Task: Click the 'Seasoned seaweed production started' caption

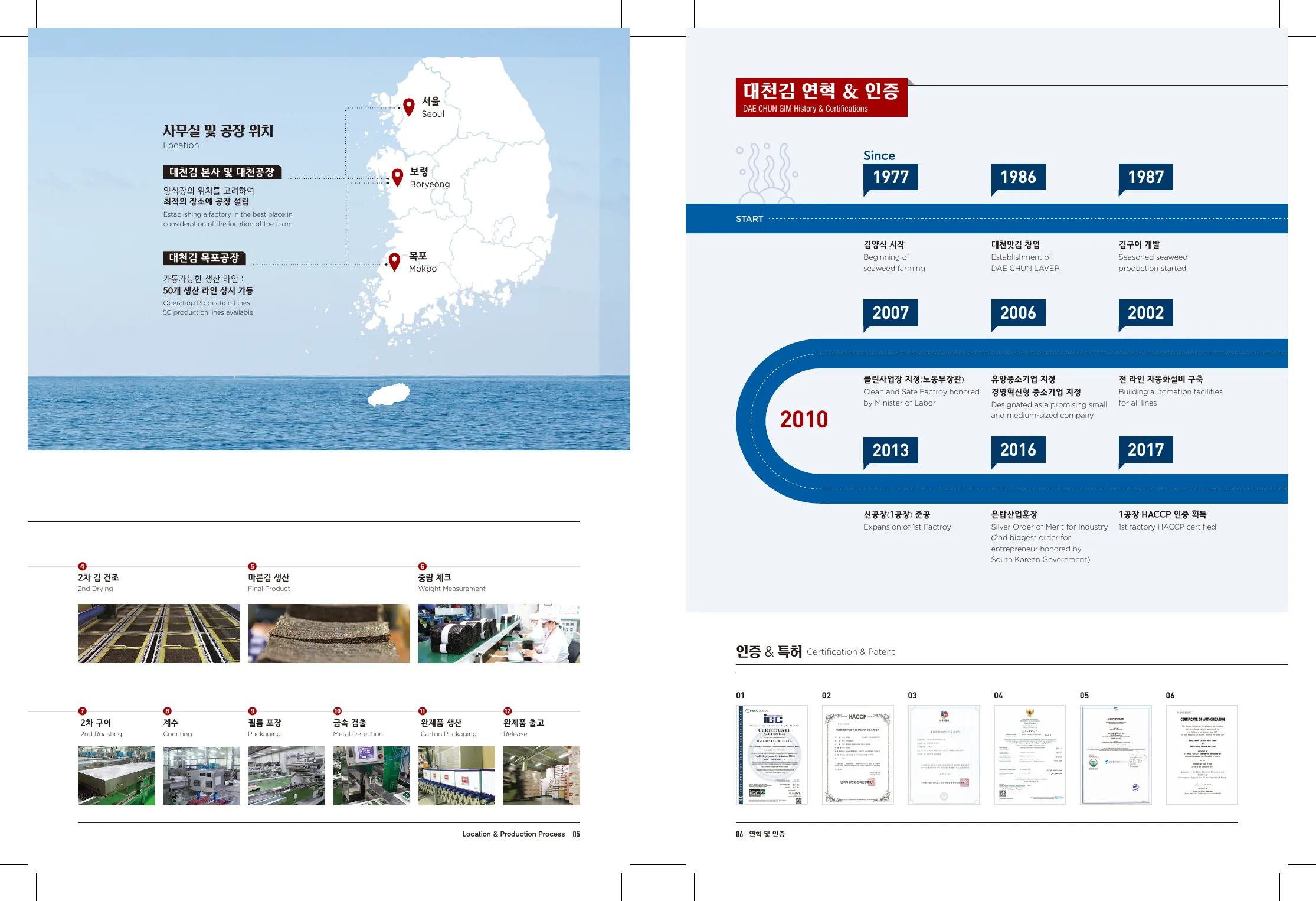Action: coord(1153,263)
